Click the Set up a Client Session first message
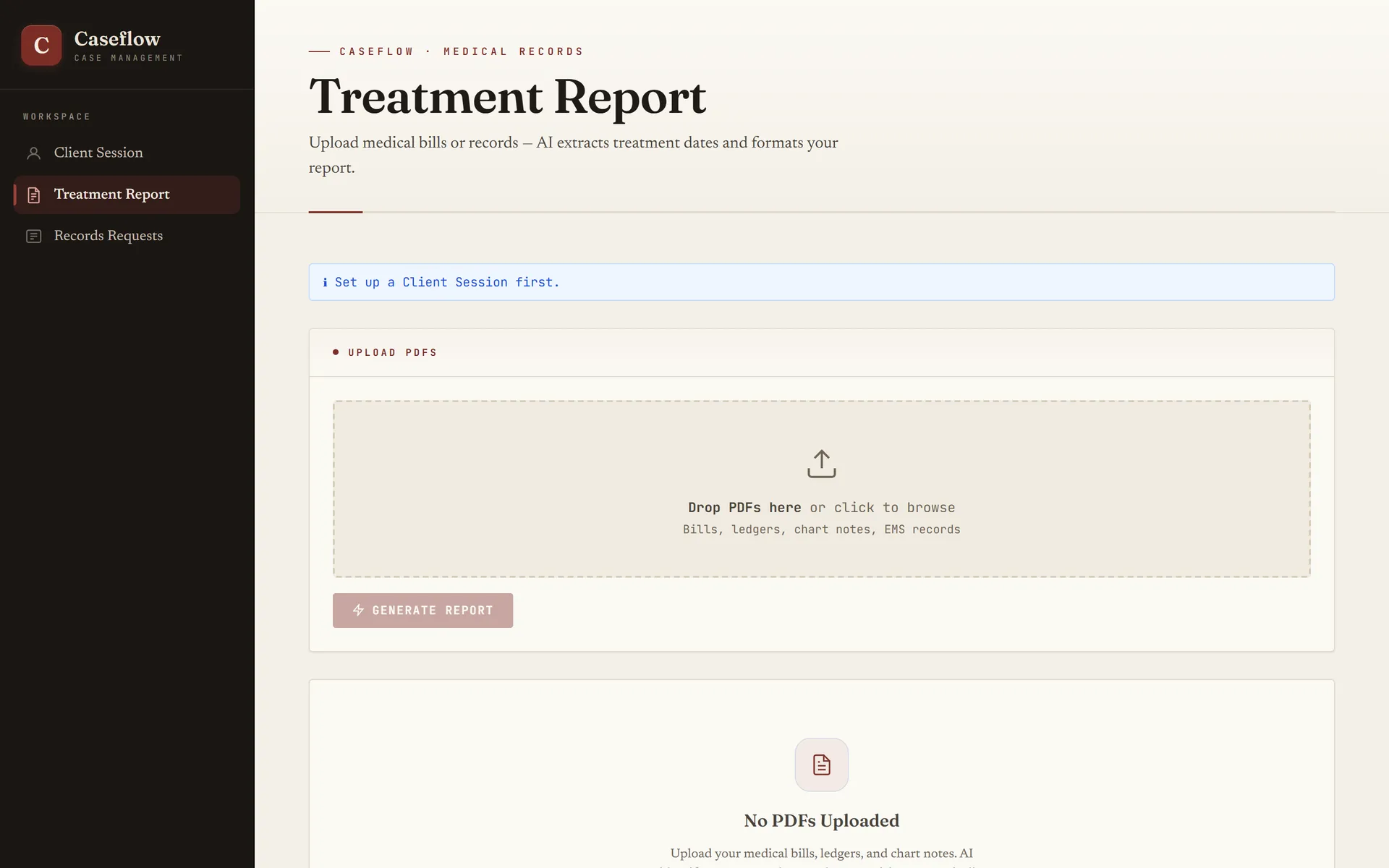 [x=447, y=282]
